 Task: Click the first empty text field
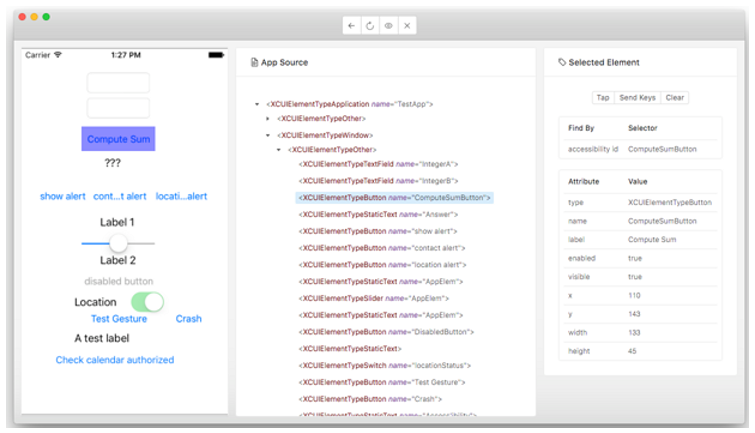(118, 83)
